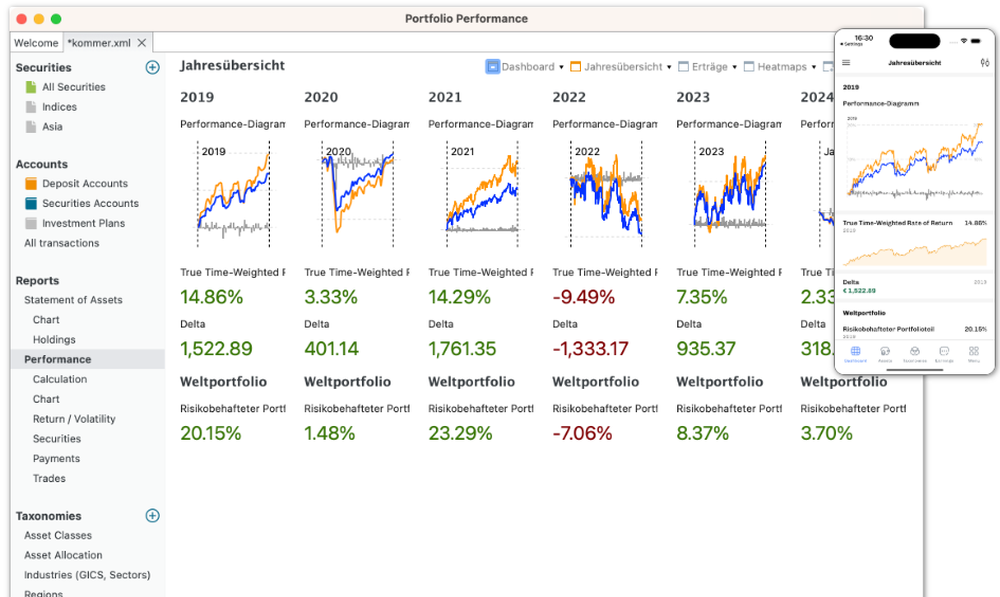
Task: Open Deposit Accounts
Action: point(85,183)
